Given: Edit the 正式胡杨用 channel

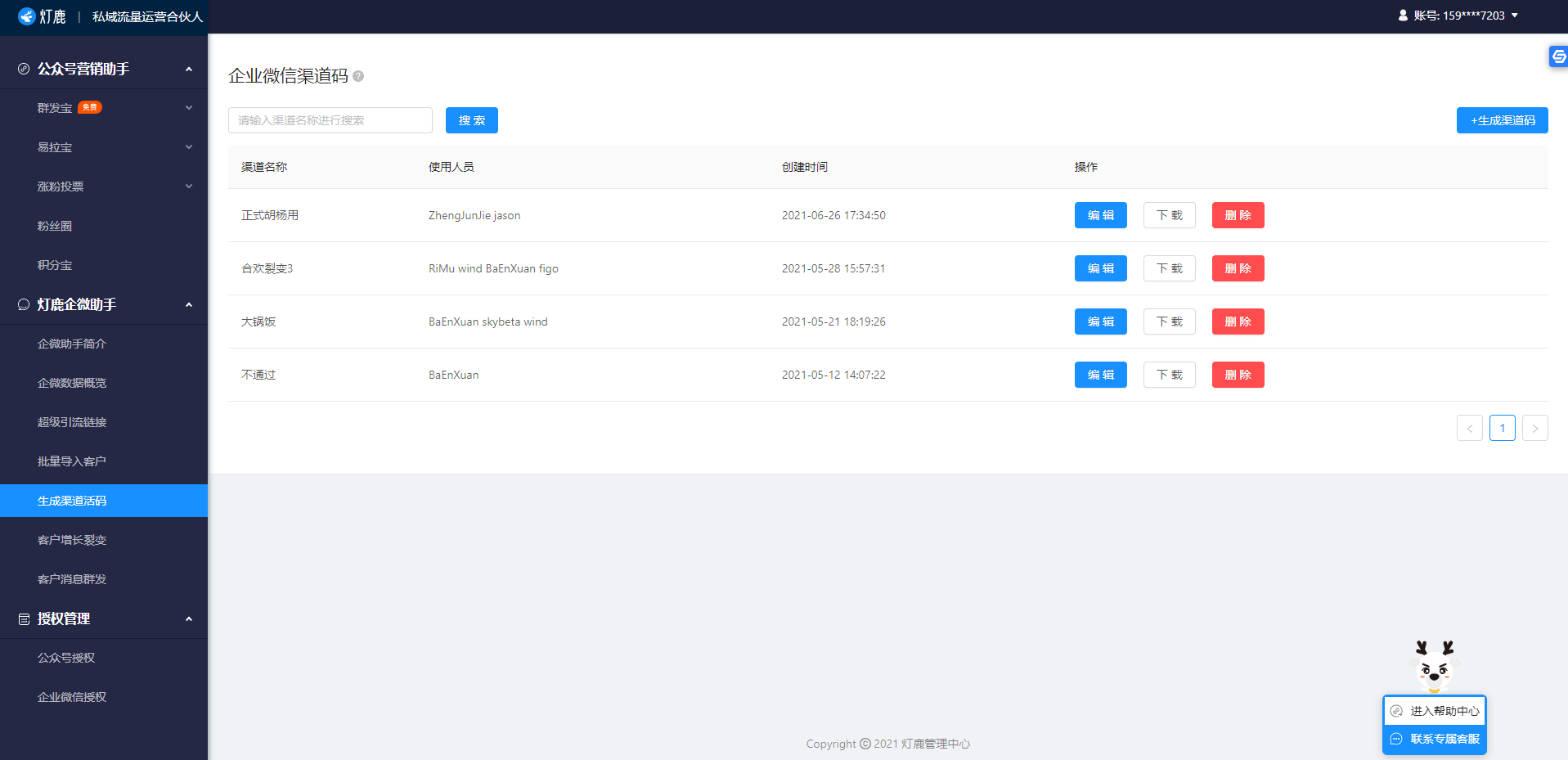Looking at the screenshot, I should click(x=1101, y=215).
